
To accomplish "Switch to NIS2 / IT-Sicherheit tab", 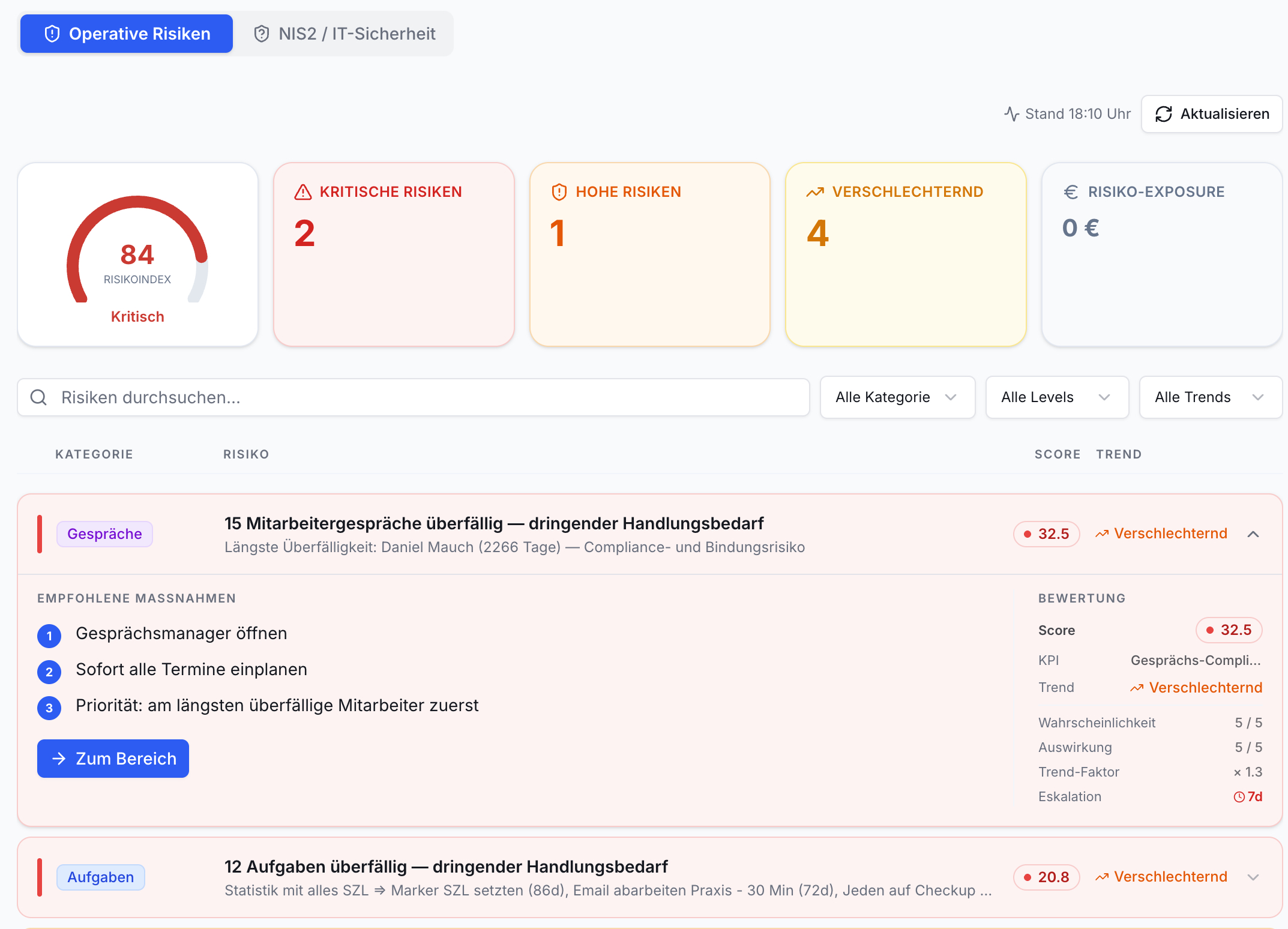I will click(345, 34).
